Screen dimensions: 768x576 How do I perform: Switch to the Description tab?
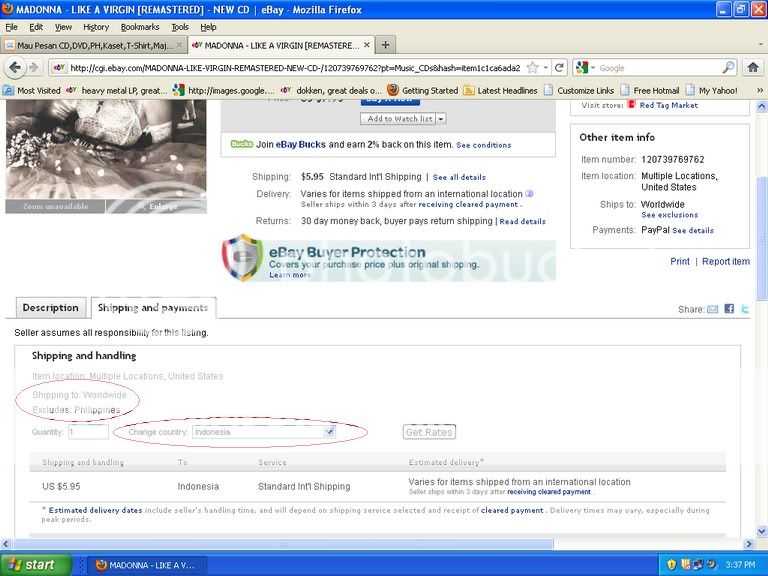pos(50,308)
